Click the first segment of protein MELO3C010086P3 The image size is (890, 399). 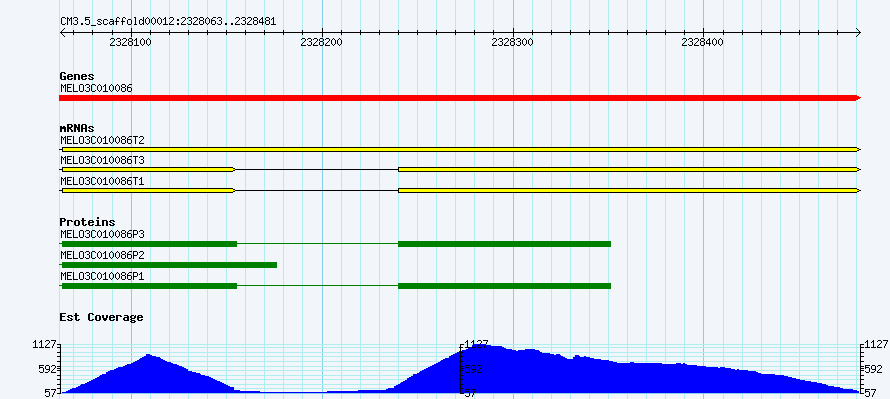pyautogui.click(x=148, y=244)
